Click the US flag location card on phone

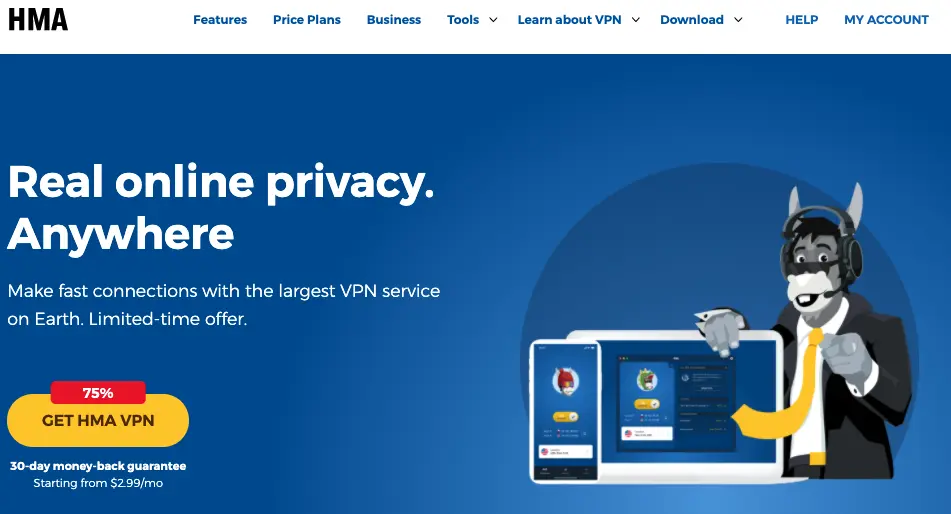(x=565, y=451)
